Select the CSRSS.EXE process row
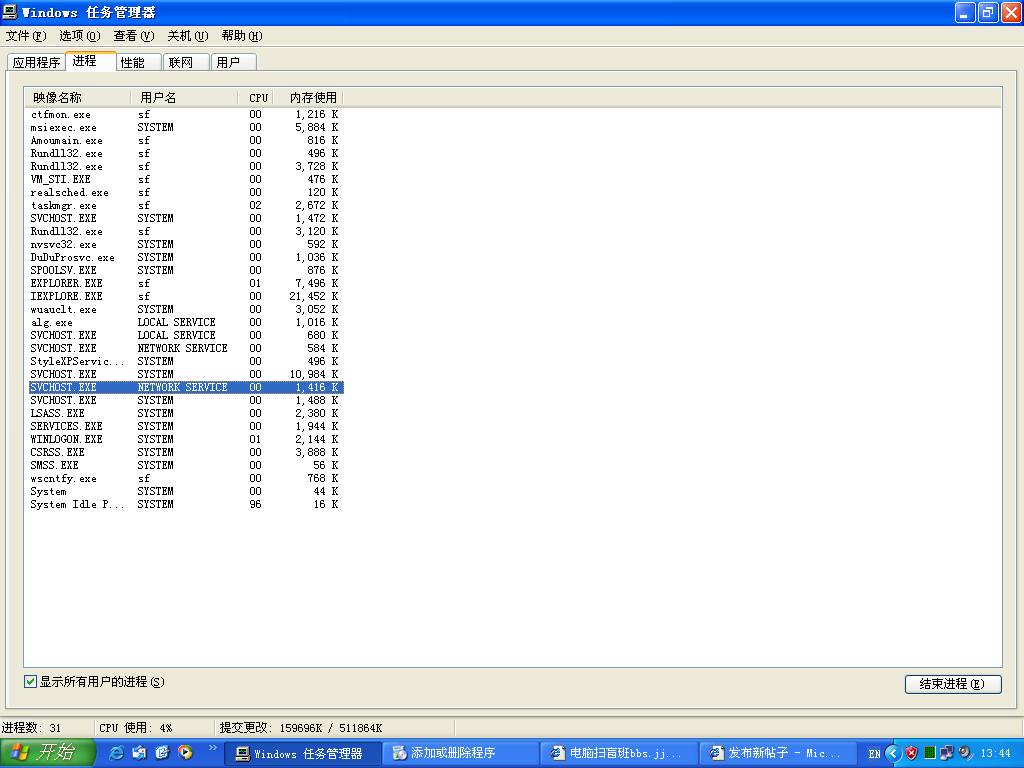This screenshot has height=768, width=1024. (185, 453)
